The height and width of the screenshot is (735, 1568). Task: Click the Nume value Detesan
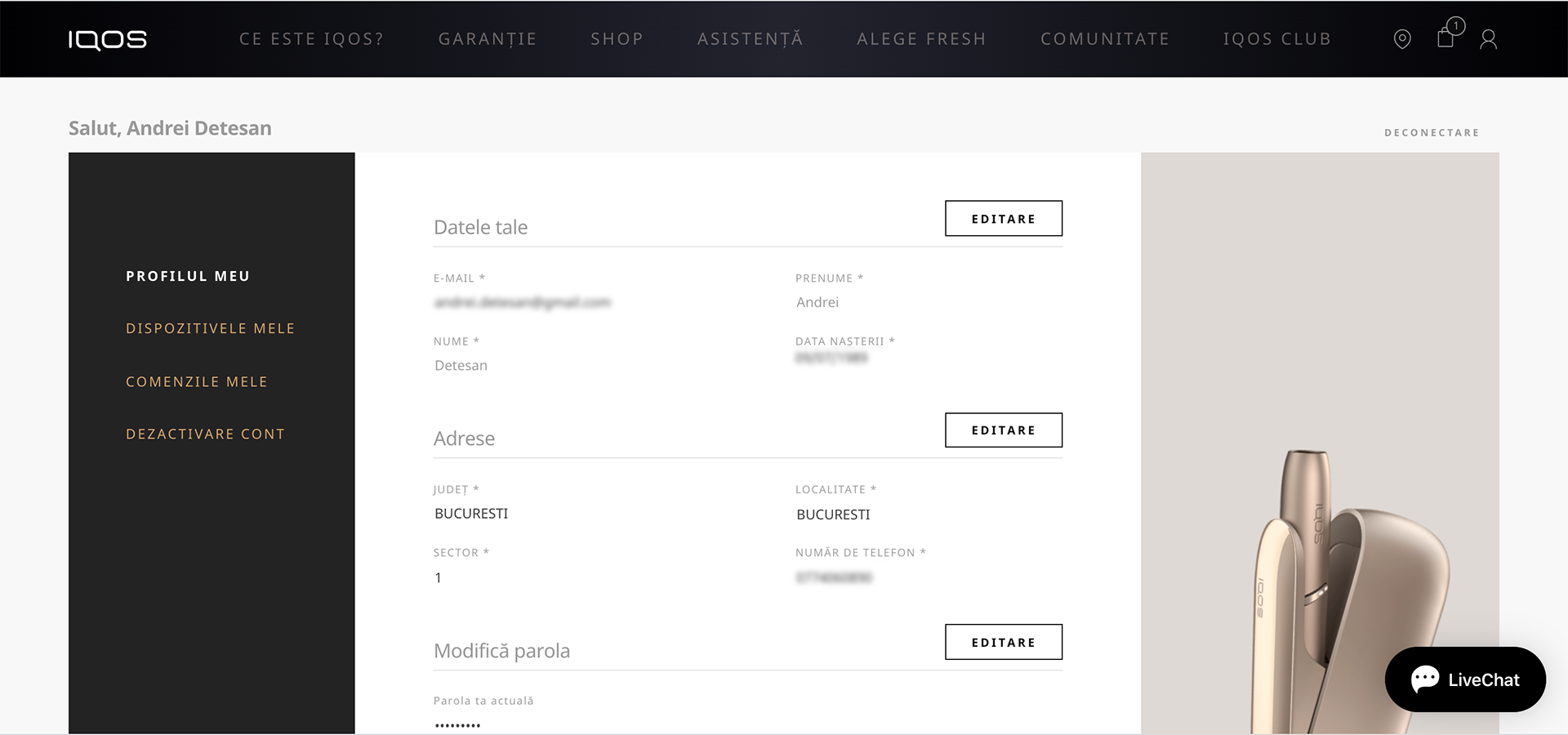461,365
